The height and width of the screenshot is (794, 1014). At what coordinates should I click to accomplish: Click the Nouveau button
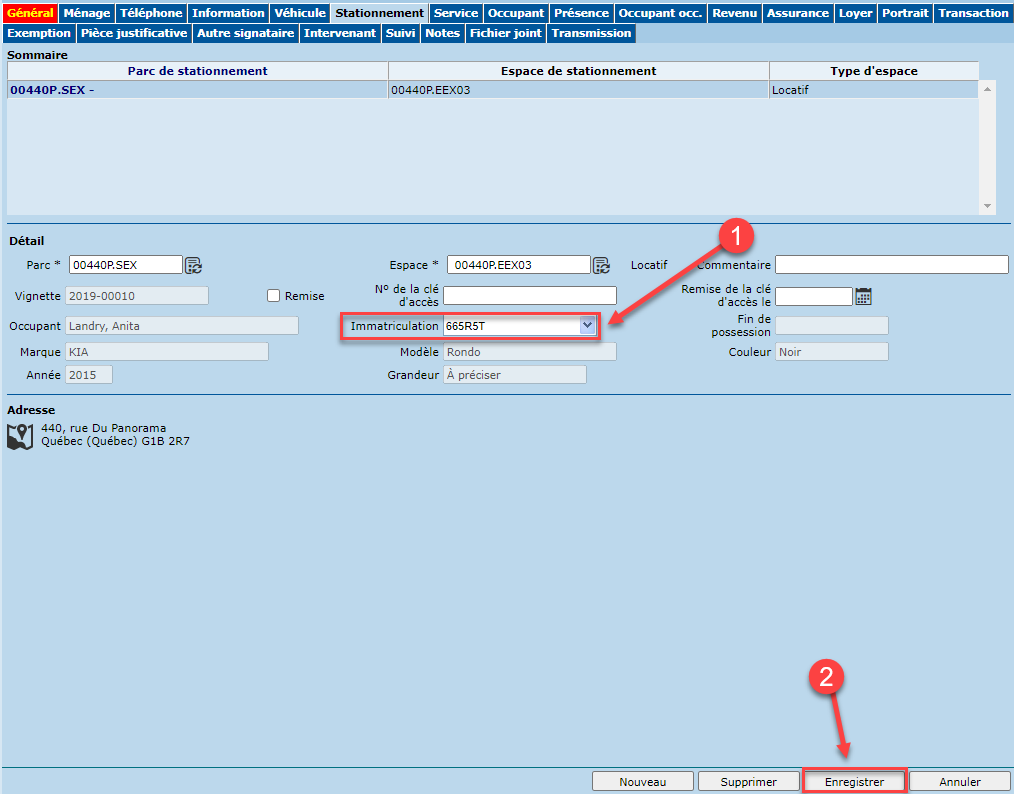[x=642, y=782]
